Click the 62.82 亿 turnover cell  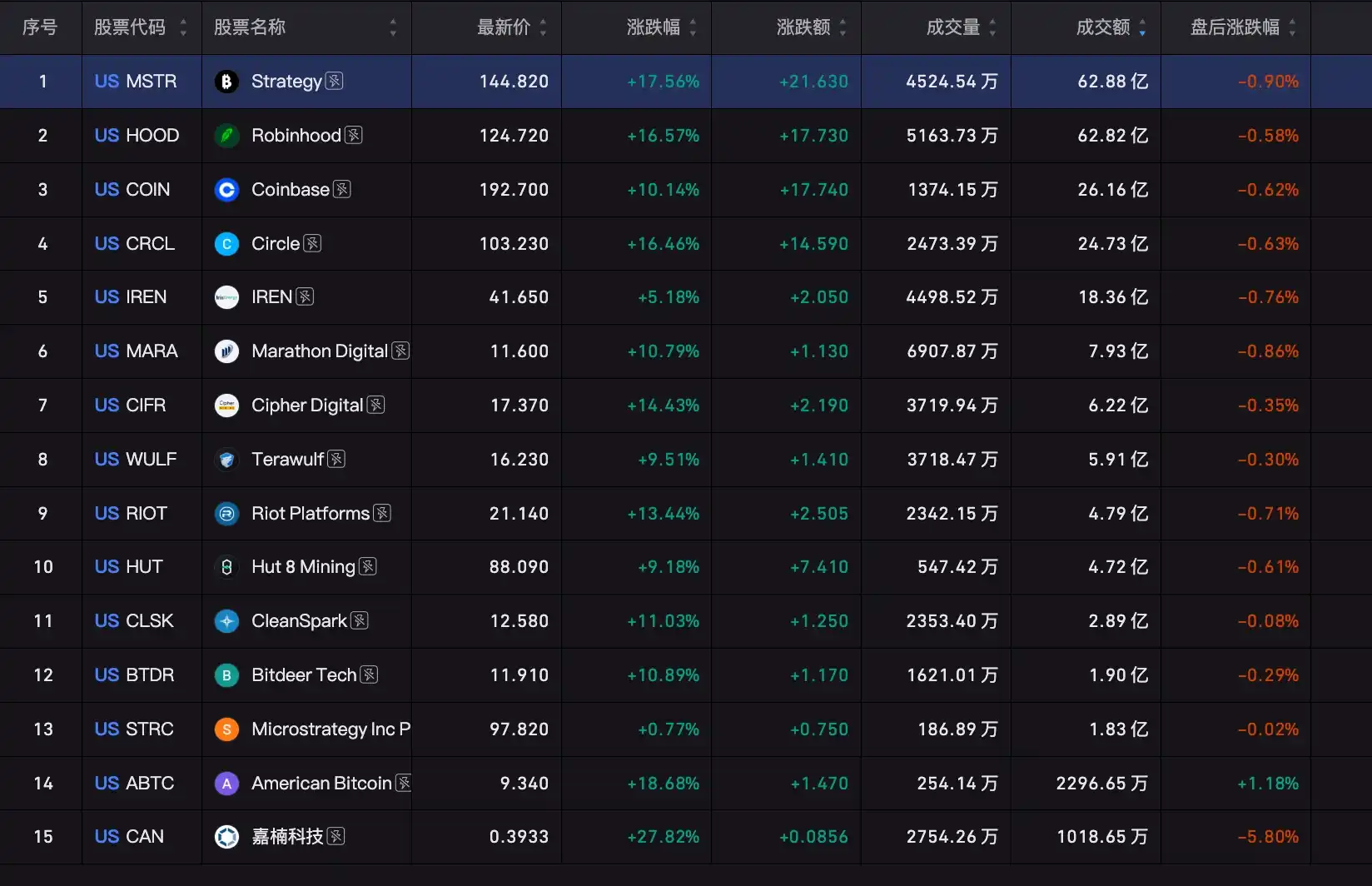[1113, 136]
